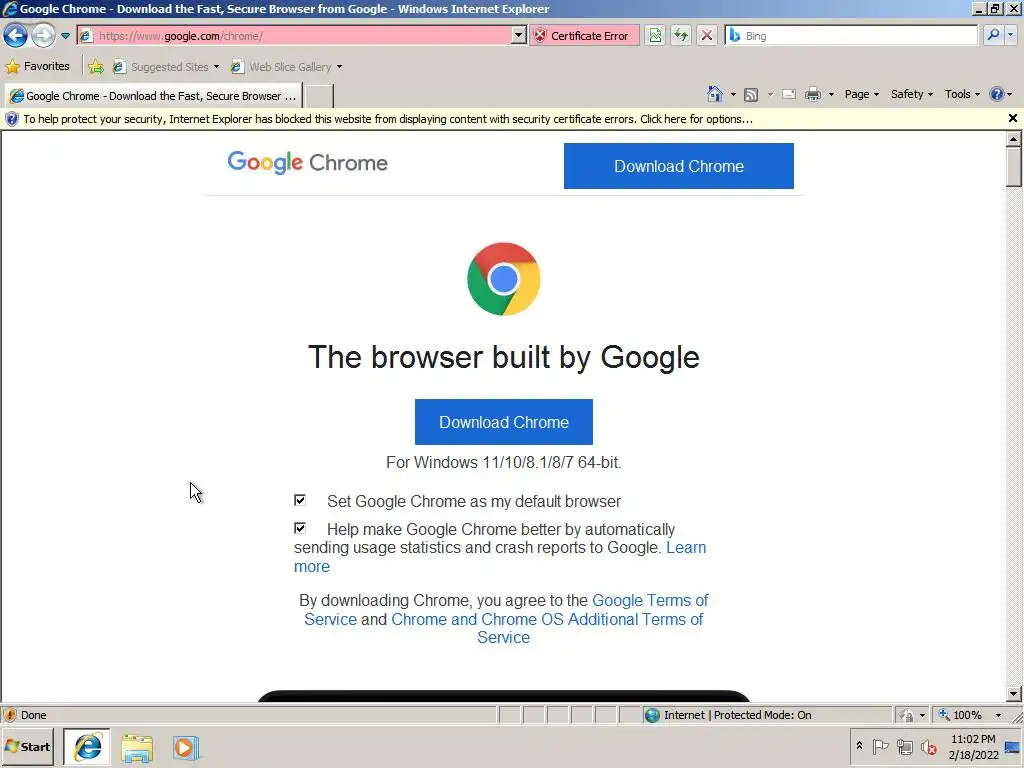The width and height of the screenshot is (1024, 768).
Task: Open Windows Explorer from the taskbar
Action: tap(136, 748)
